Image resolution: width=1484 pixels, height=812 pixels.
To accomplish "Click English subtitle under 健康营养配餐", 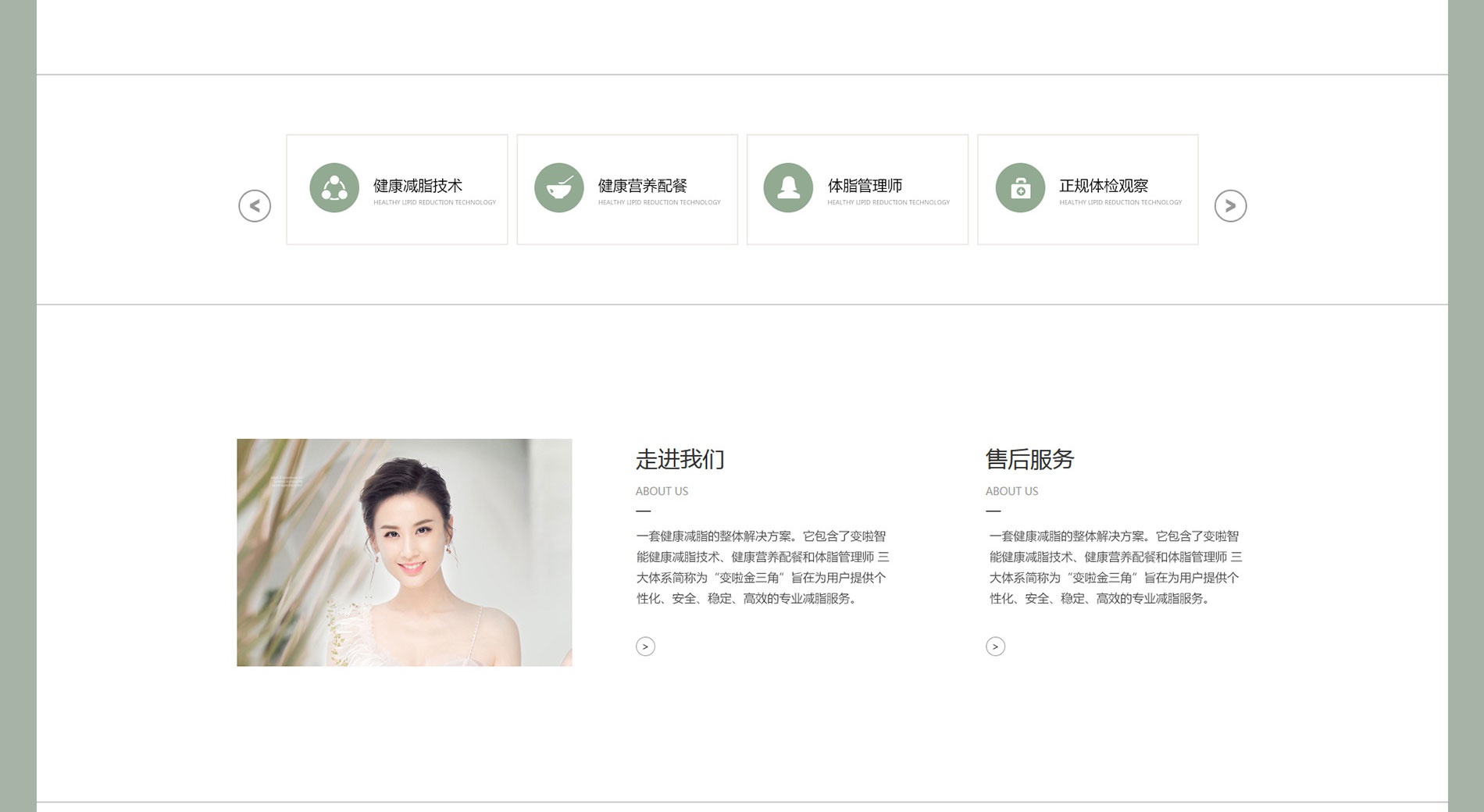I will click(x=659, y=202).
